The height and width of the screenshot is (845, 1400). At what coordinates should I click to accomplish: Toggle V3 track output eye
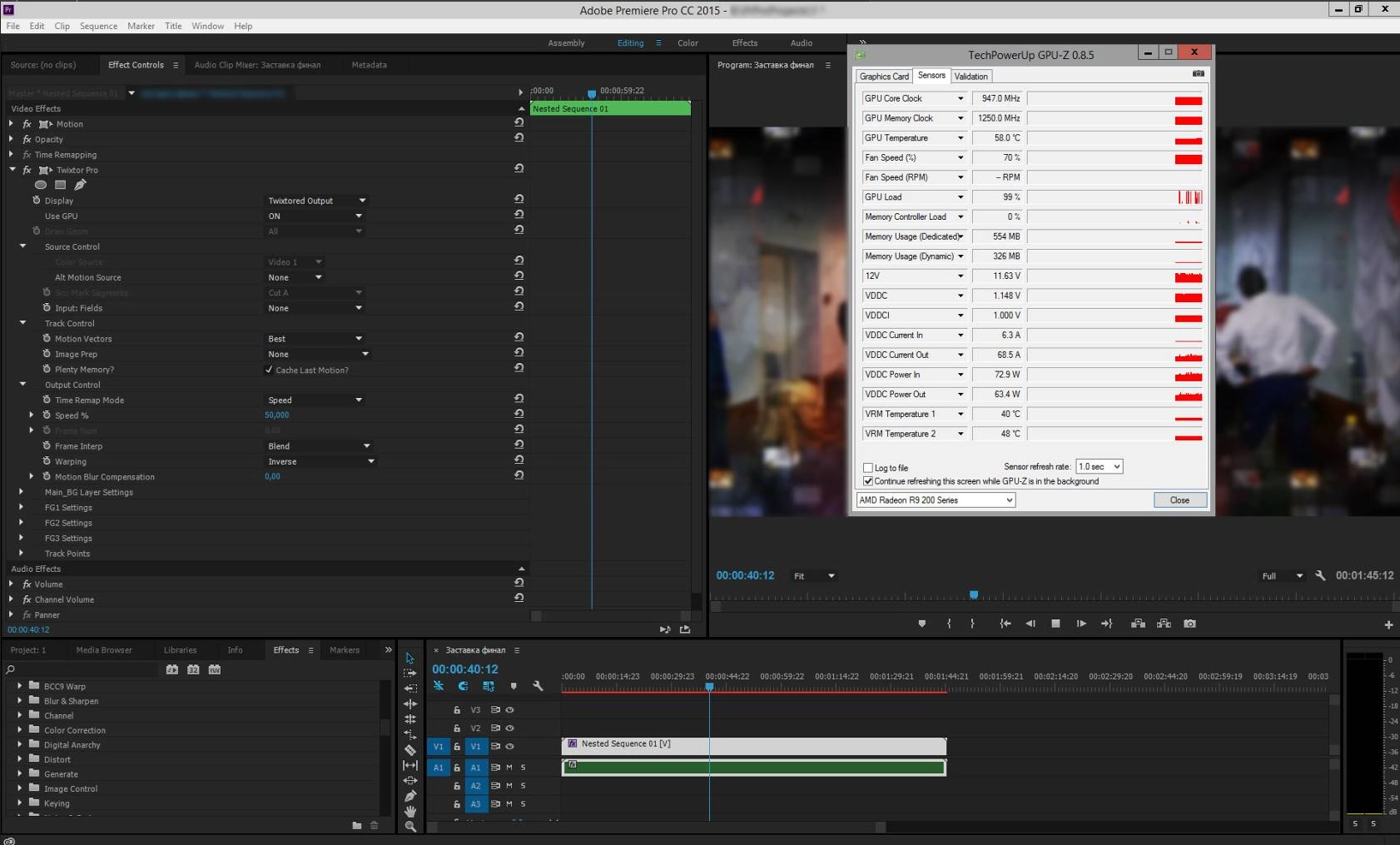click(509, 710)
